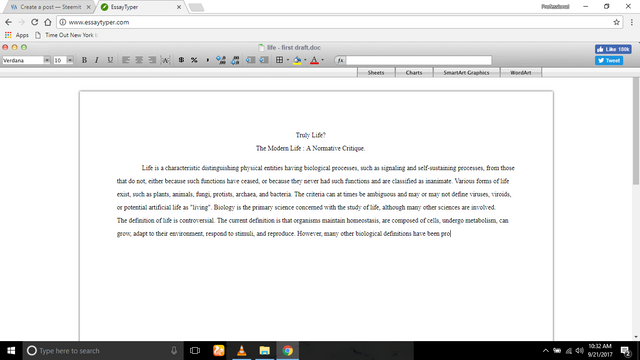The height and width of the screenshot is (360, 640).
Task: Click the Type here to search box
Action: coord(102,351)
